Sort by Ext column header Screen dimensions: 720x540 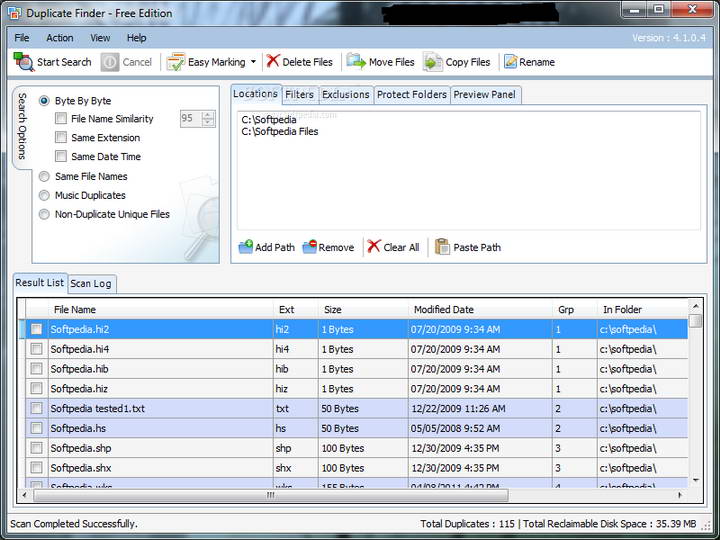(296, 309)
